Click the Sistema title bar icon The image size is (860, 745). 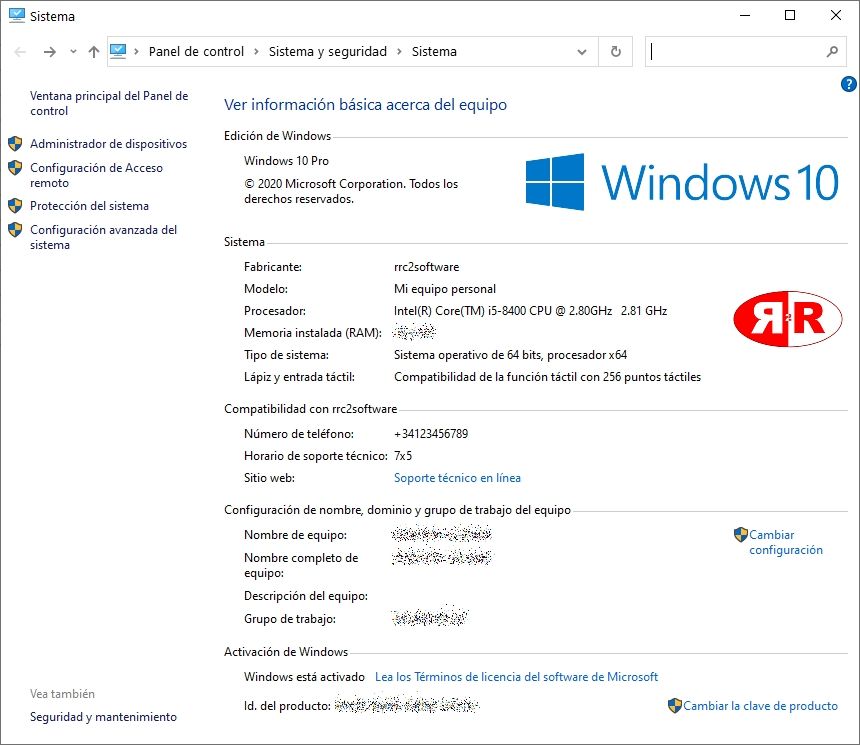point(17,15)
